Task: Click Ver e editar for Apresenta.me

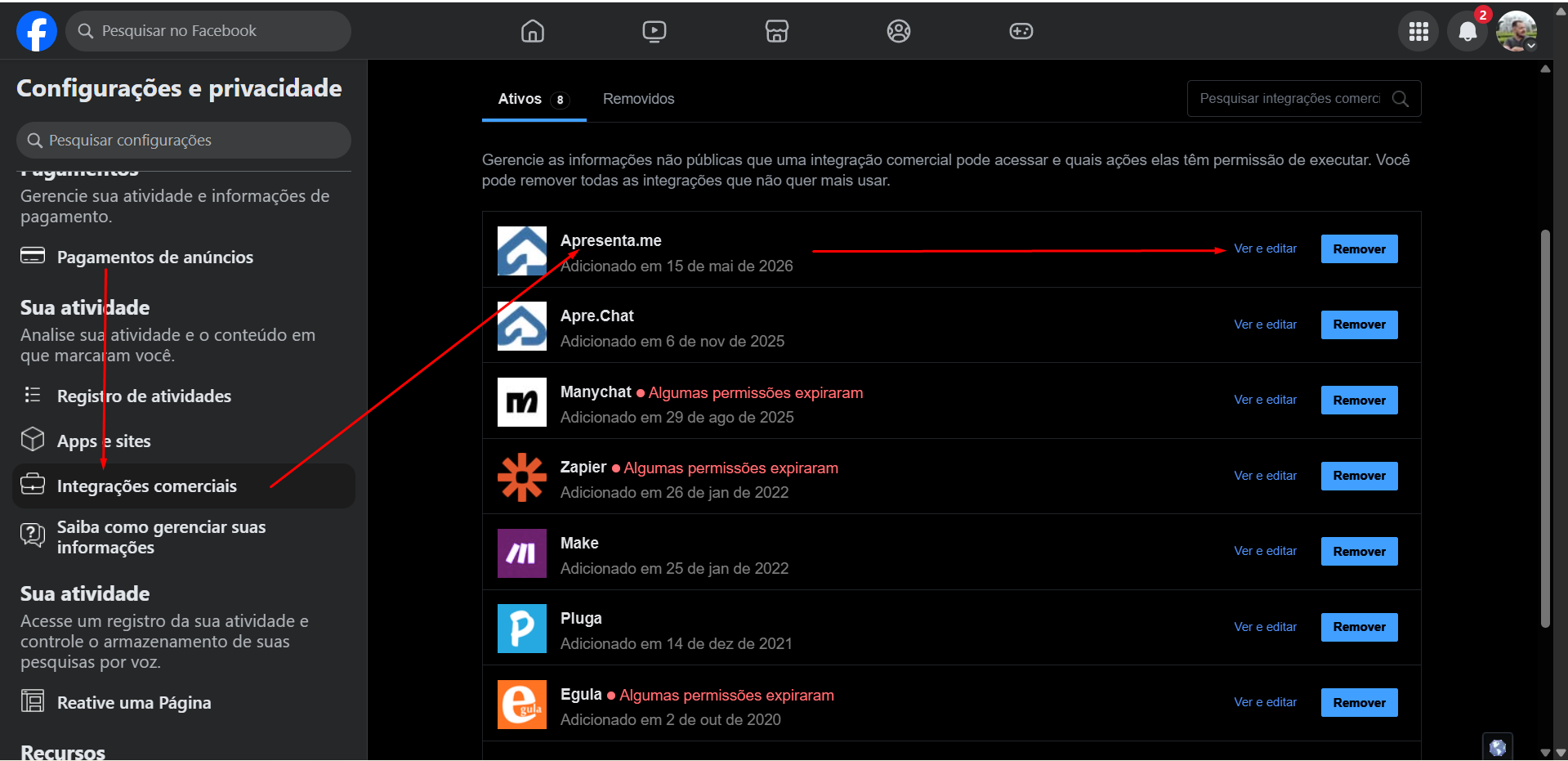Action: point(1265,248)
